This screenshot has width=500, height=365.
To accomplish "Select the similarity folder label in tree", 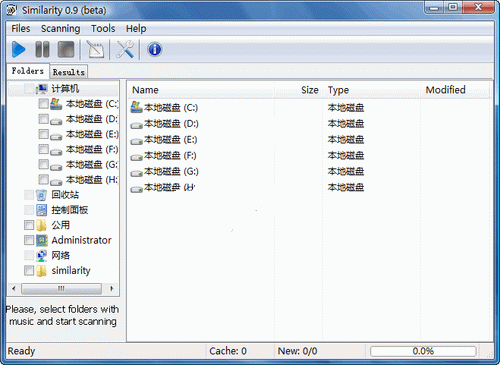I will coord(71,270).
